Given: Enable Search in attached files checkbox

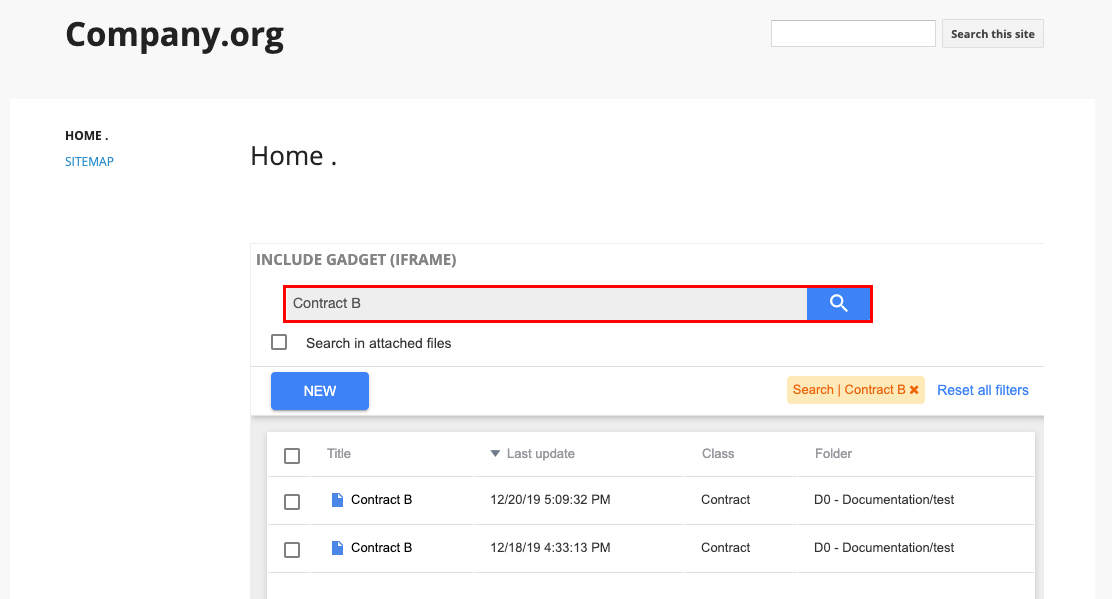Looking at the screenshot, I should (279, 342).
